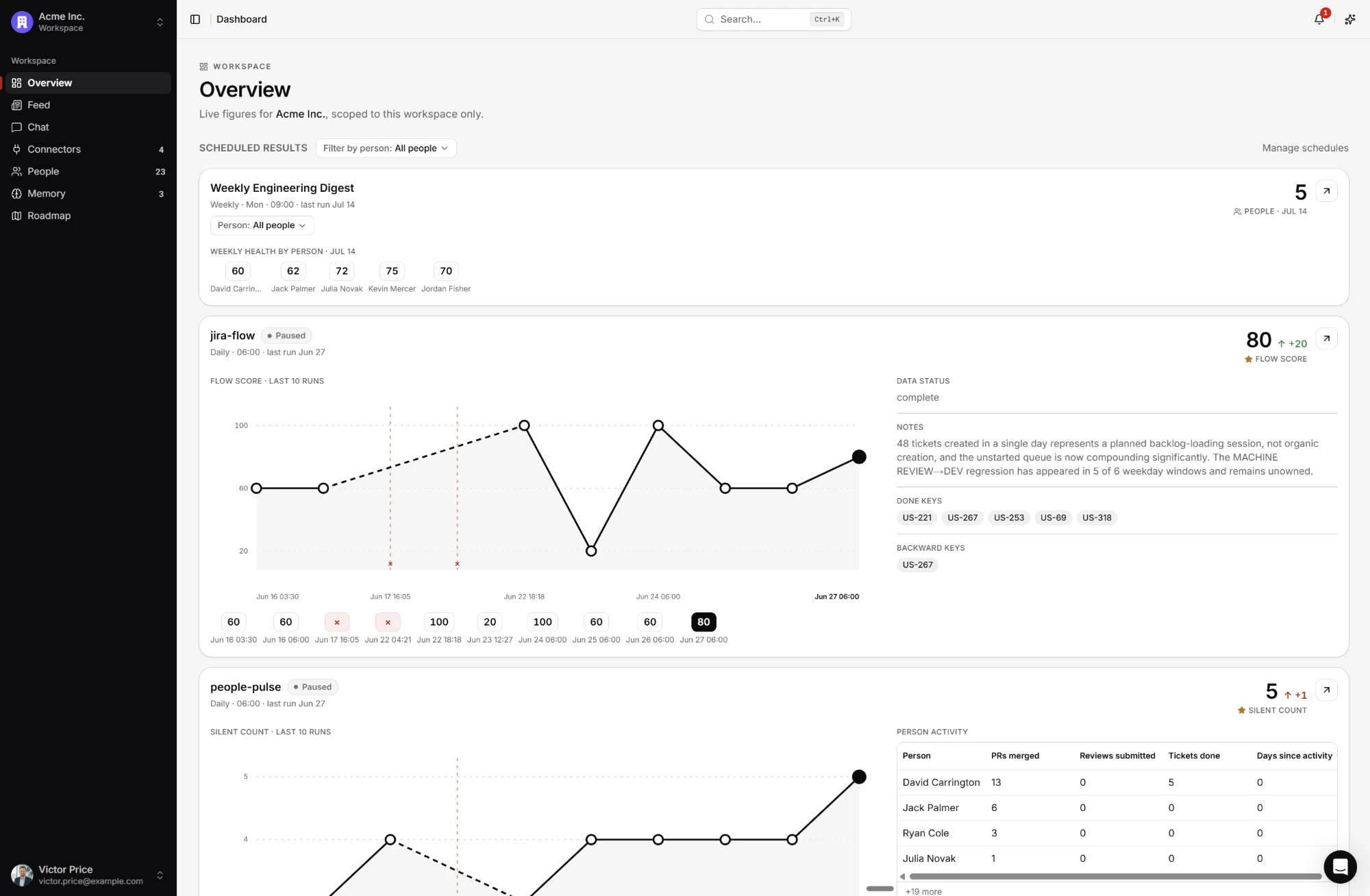Screen dimensions: 1370x896
Task: Open the Filter by person dropdown
Action: pos(386,148)
